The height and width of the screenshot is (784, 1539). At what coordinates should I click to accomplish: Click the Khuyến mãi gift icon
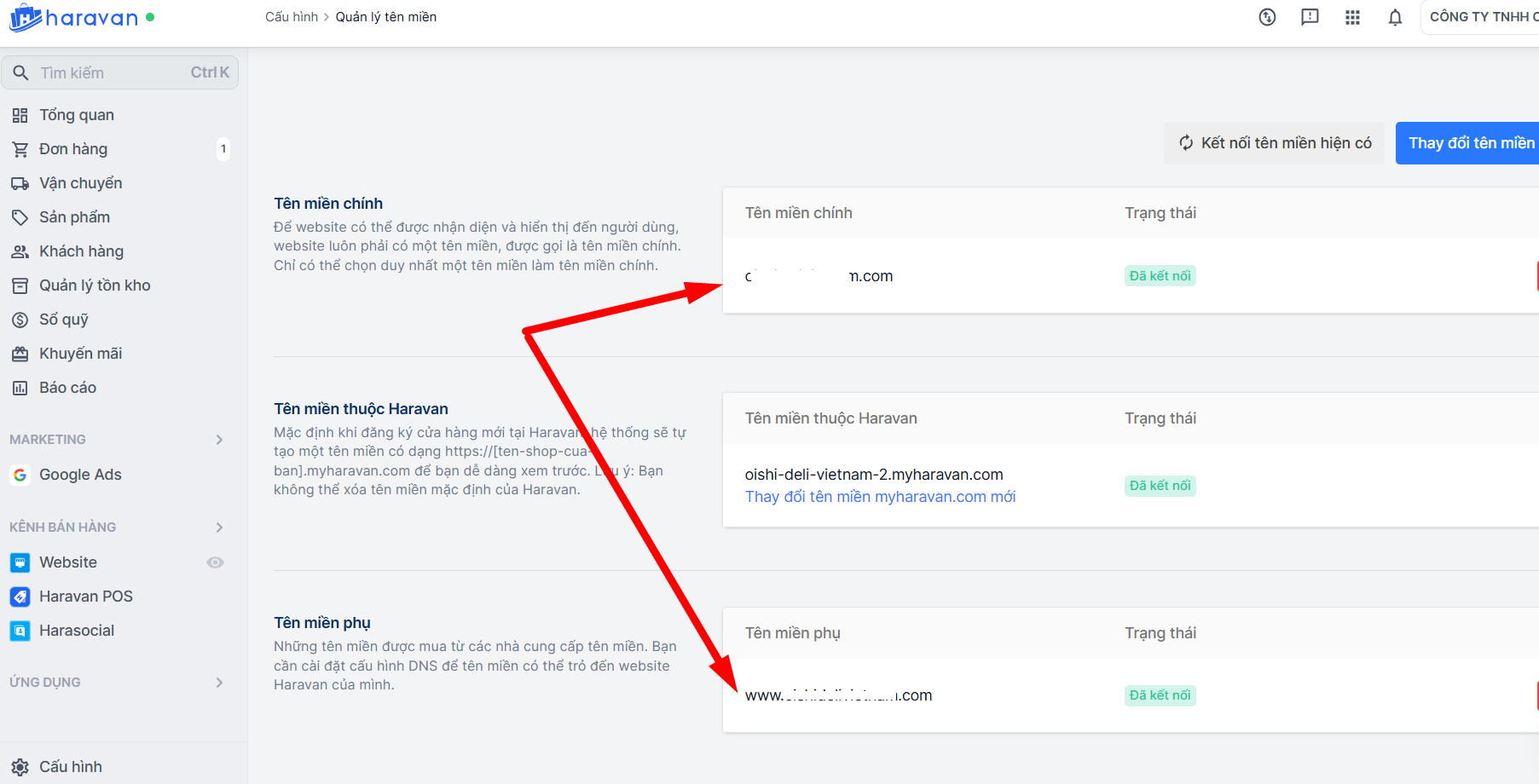(x=20, y=354)
